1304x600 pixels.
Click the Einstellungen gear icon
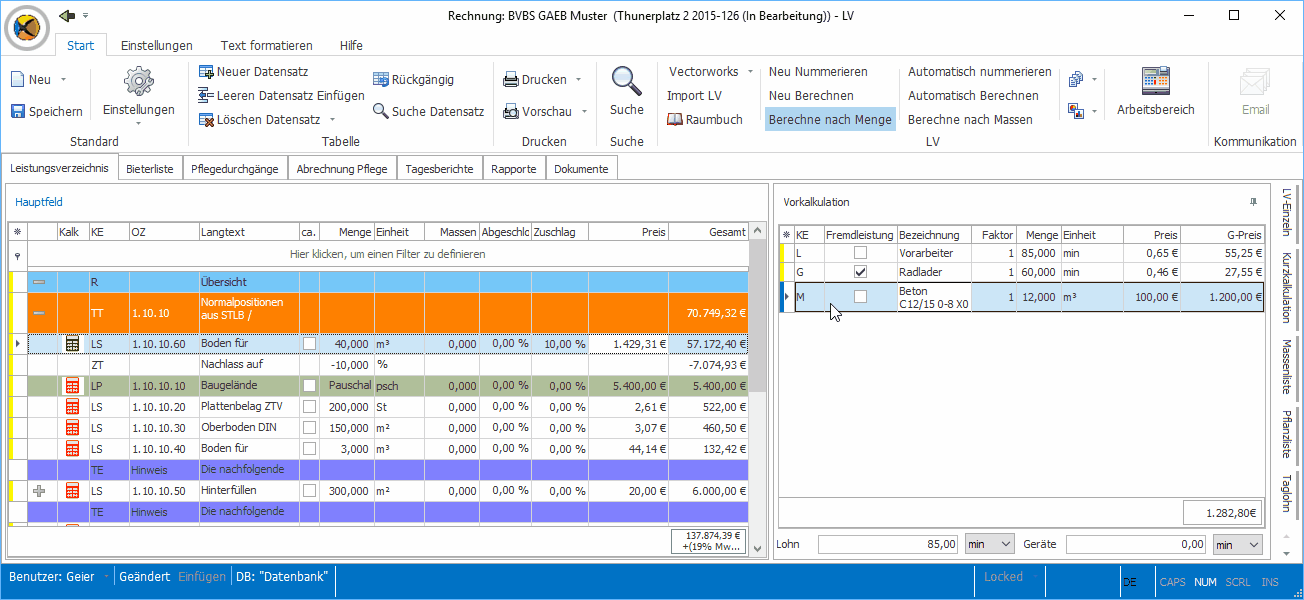pyautogui.click(x=138, y=82)
